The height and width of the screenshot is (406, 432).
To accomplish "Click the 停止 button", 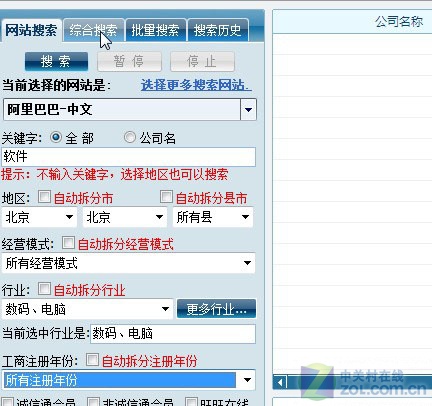I will (x=202, y=61).
